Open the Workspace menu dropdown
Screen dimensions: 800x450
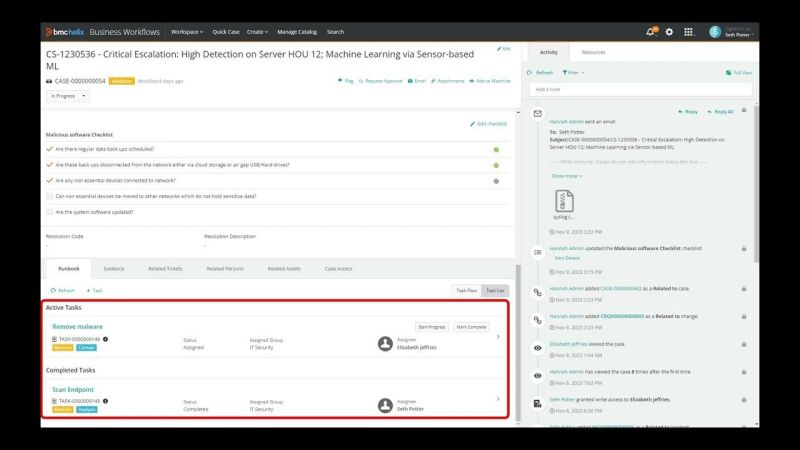187,32
